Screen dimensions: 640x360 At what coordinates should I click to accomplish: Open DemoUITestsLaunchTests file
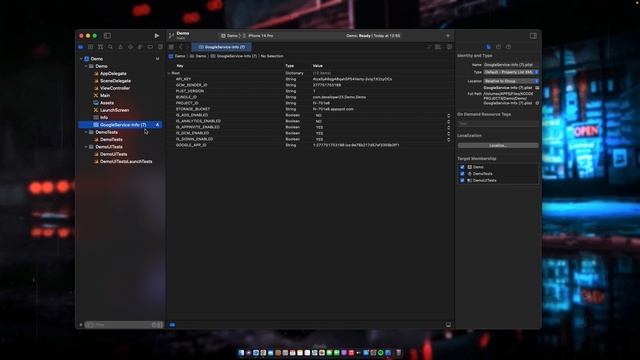pos(126,162)
